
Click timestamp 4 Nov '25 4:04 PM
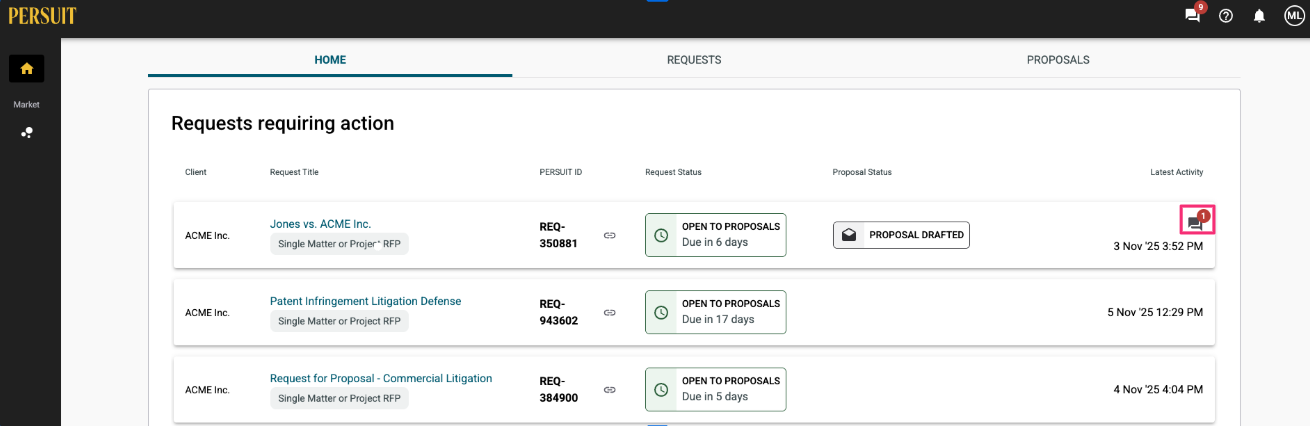pos(1158,389)
